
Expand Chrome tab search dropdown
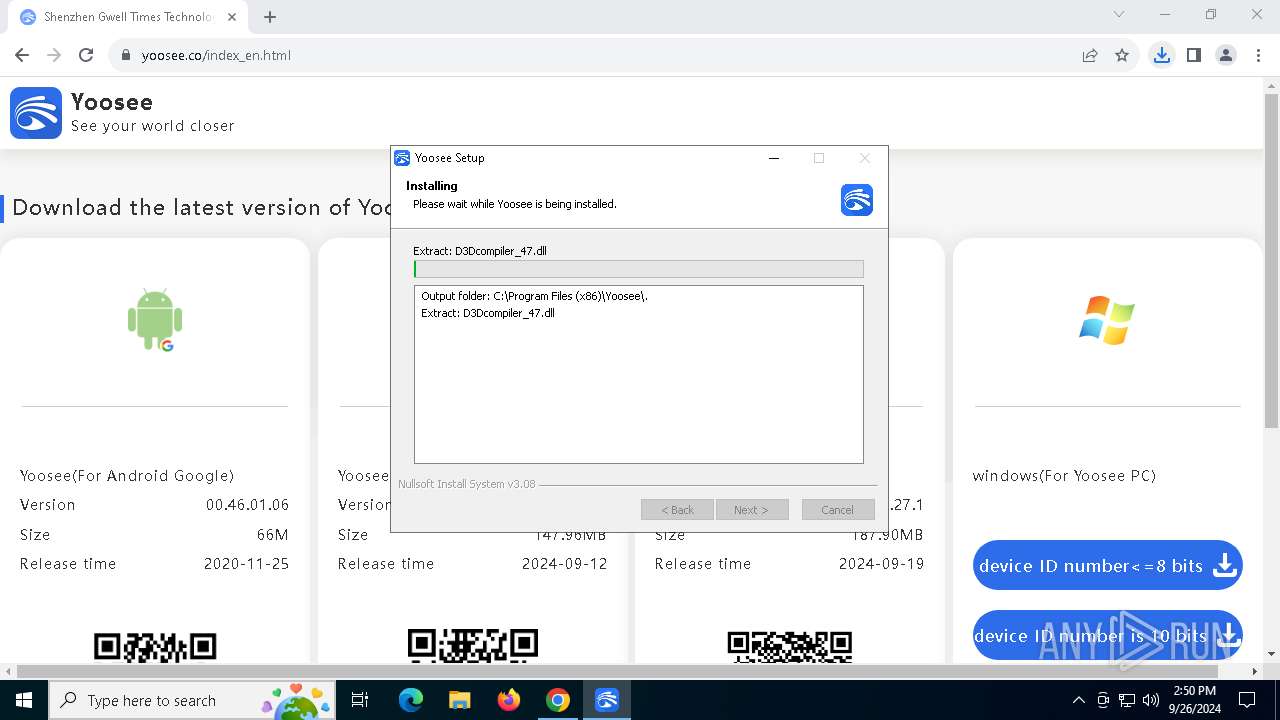(x=1119, y=15)
